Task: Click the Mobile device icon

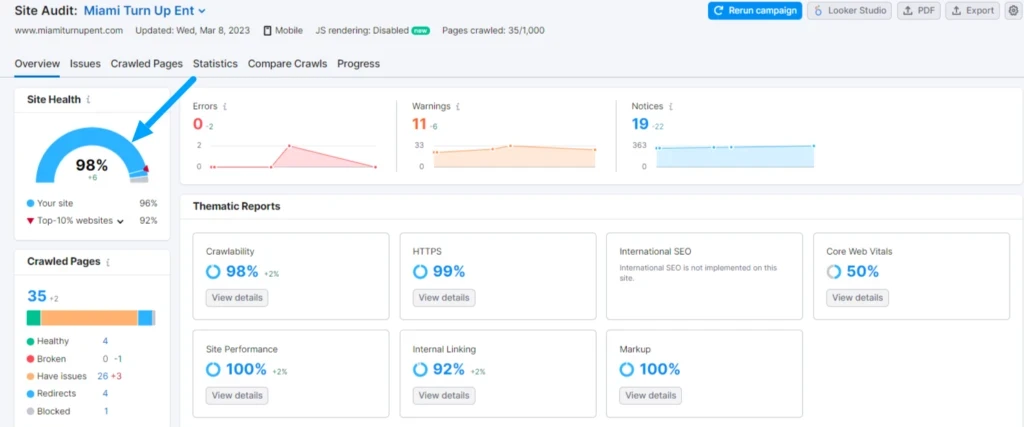Action: [267, 31]
